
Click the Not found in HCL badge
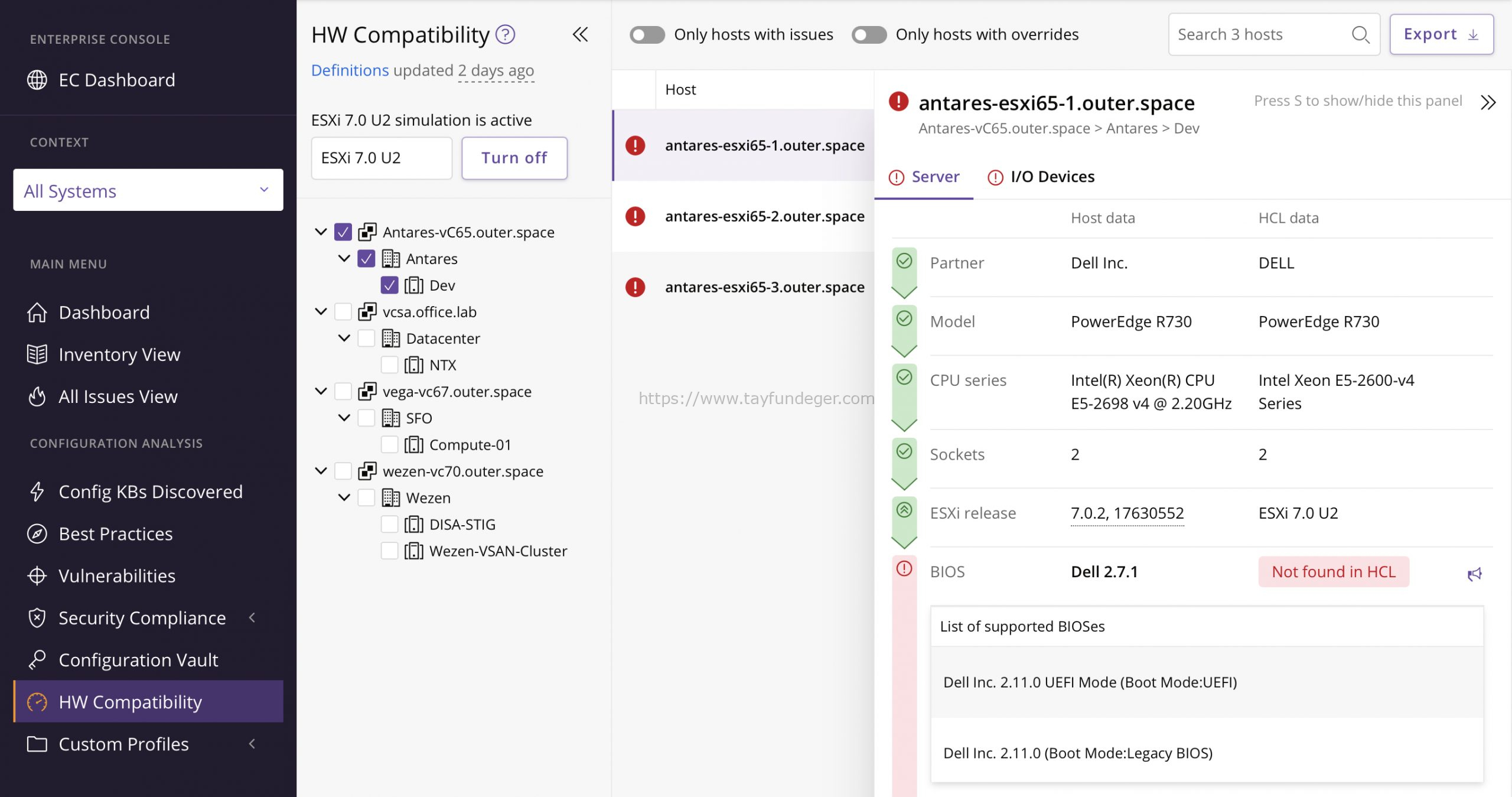click(x=1333, y=571)
